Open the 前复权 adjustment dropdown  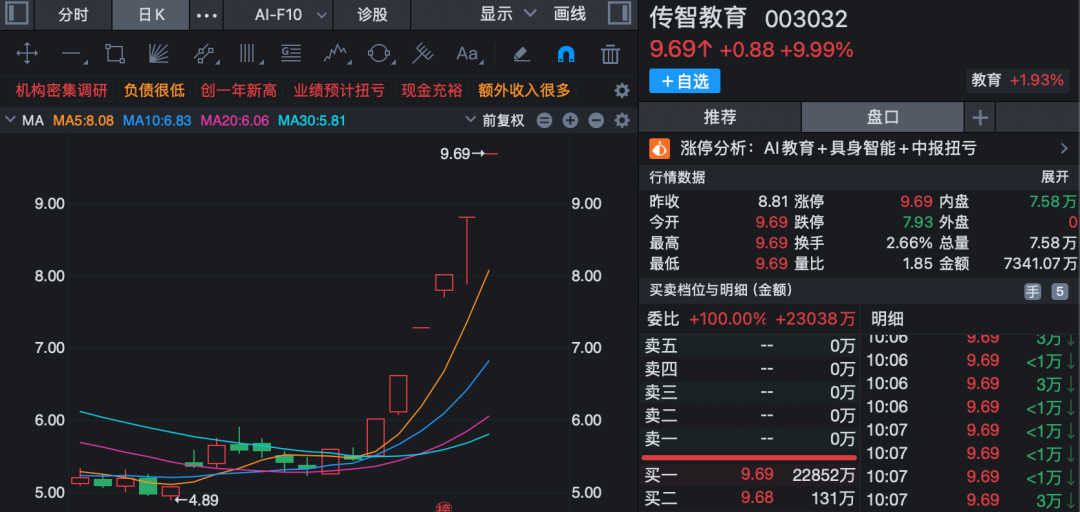pos(495,121)
